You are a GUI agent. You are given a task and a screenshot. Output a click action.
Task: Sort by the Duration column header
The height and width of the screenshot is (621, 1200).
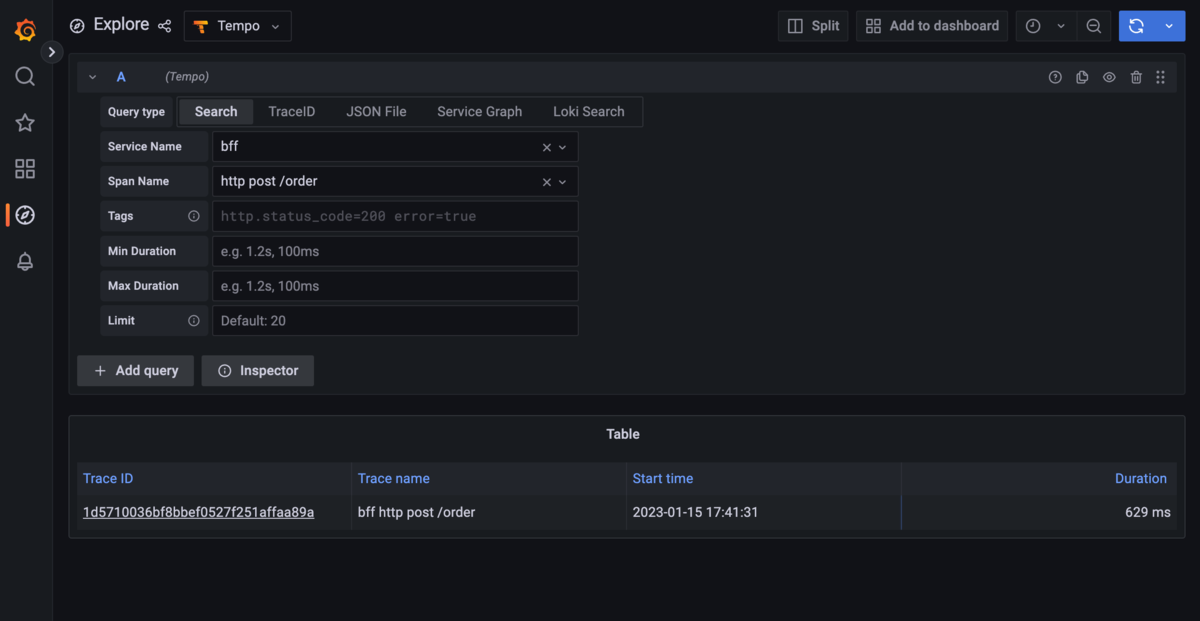1141,478
